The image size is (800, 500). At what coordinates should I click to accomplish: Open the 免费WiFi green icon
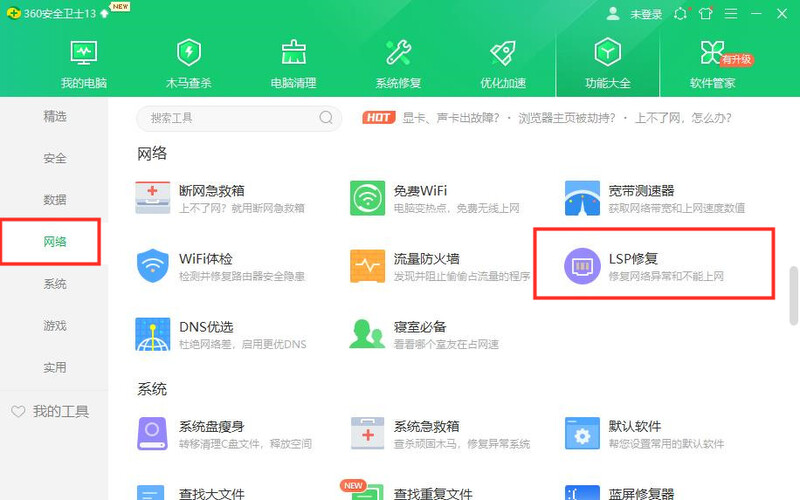[367, 198]
